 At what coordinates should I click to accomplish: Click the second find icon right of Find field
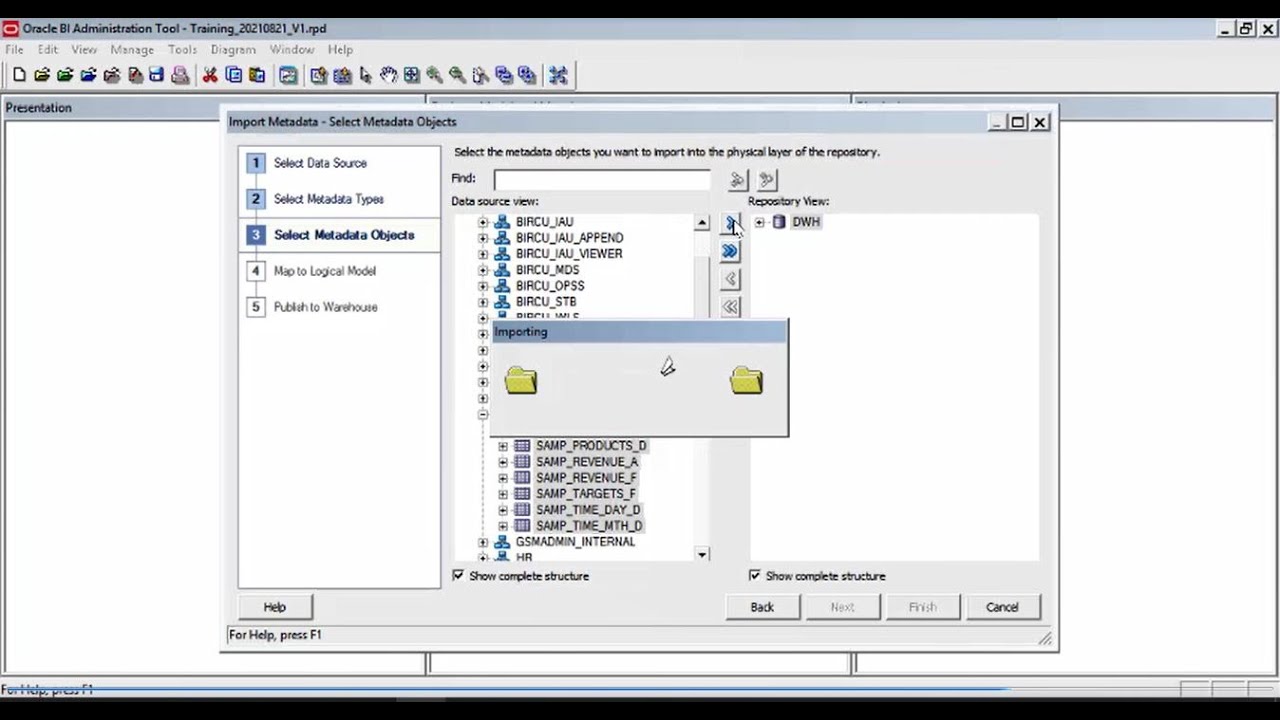point(767,180)
